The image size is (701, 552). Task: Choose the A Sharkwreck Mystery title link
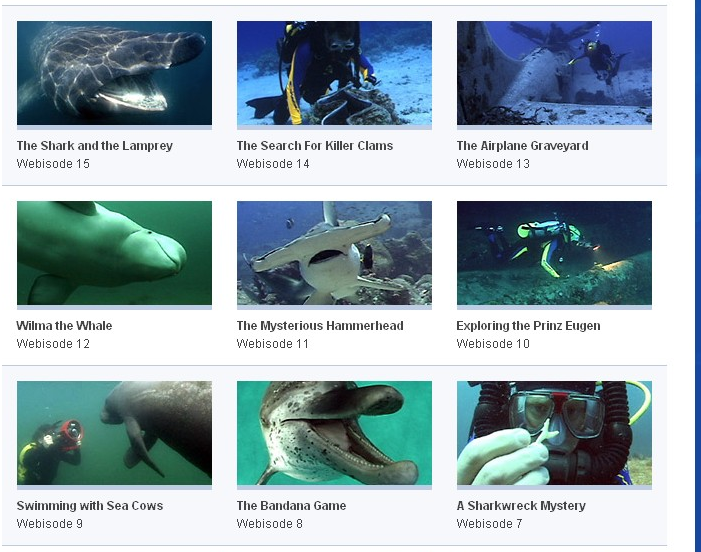click(x=521, y=506)
